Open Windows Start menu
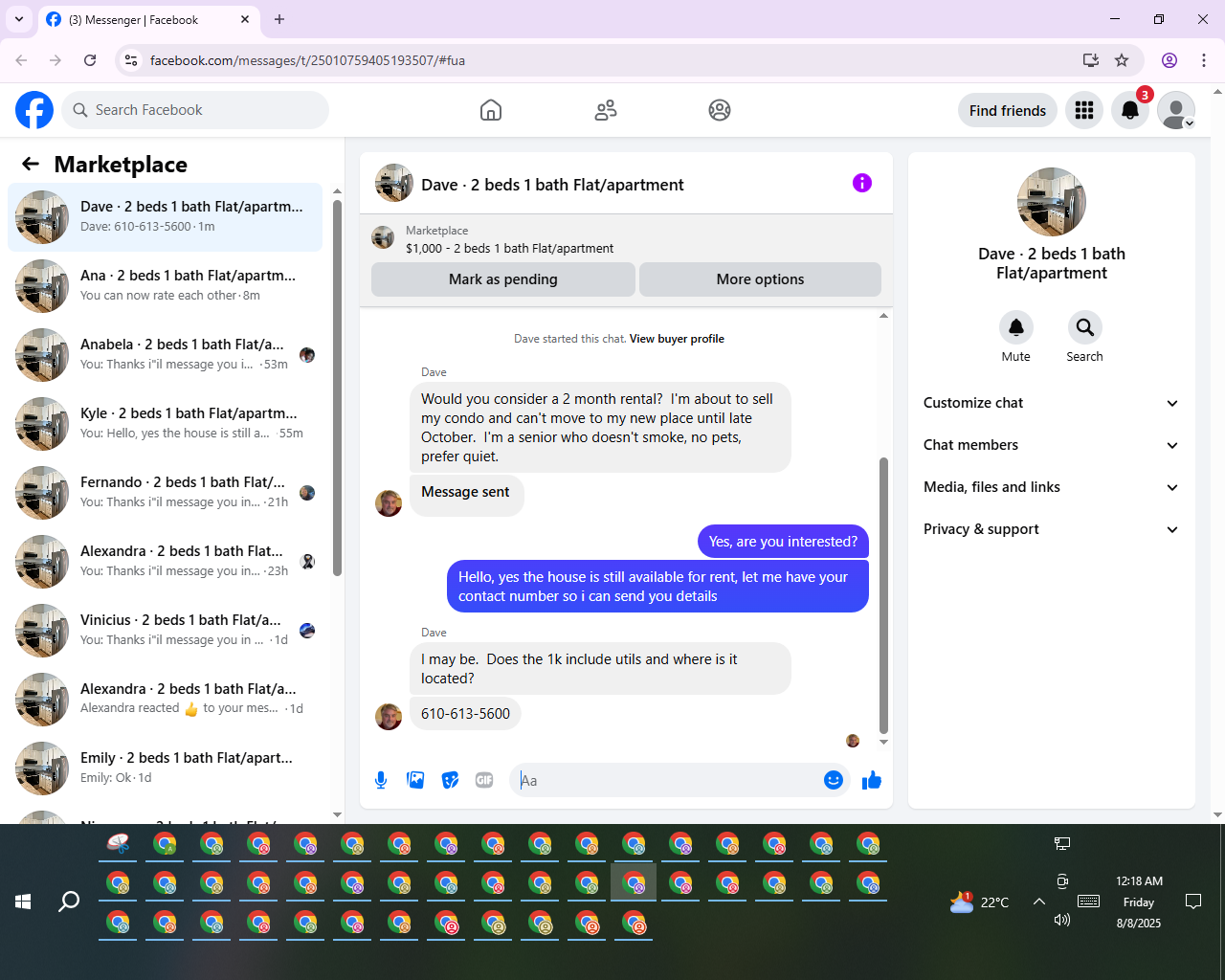 click(23, 902)
